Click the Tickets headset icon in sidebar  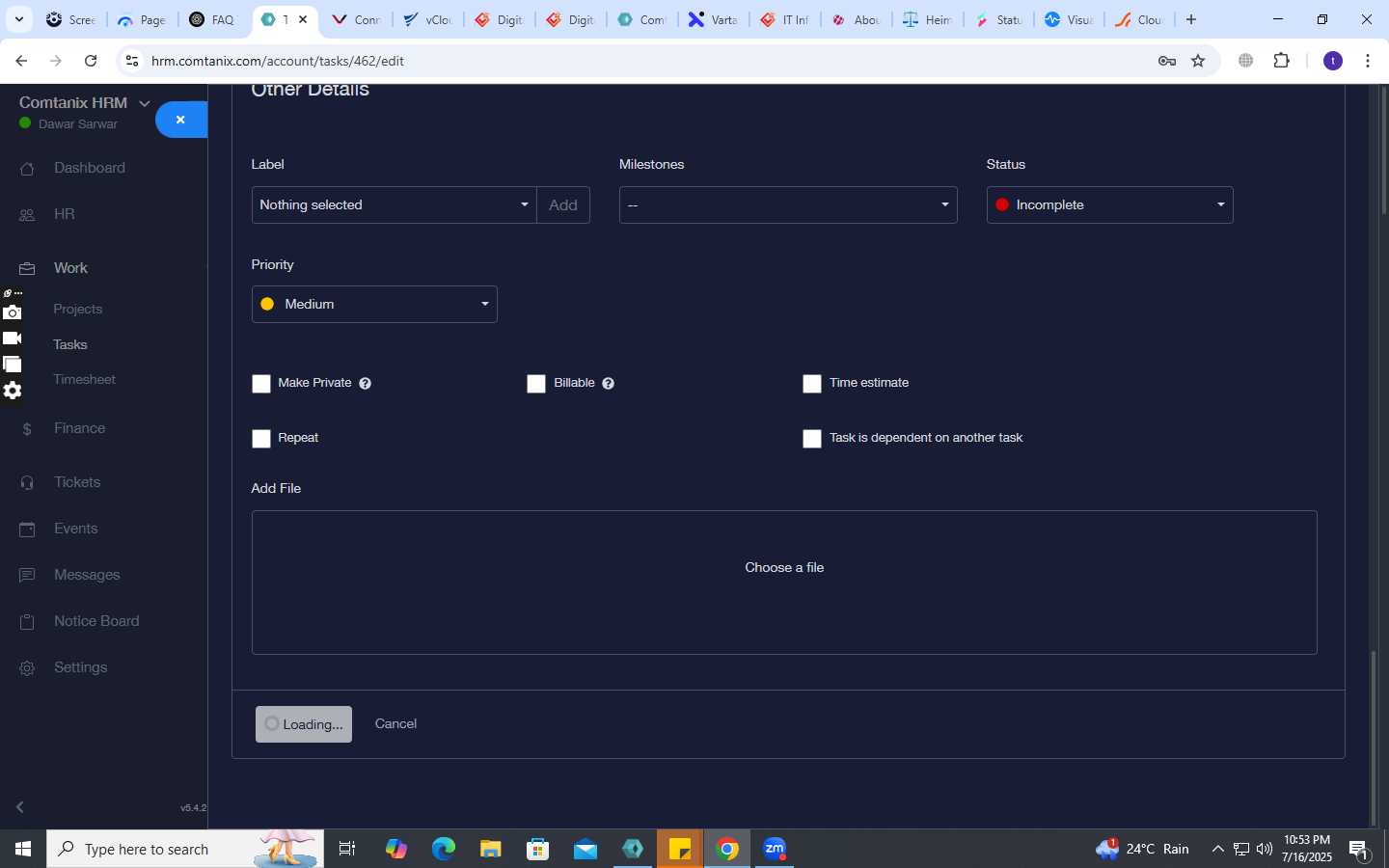point(27,483)
